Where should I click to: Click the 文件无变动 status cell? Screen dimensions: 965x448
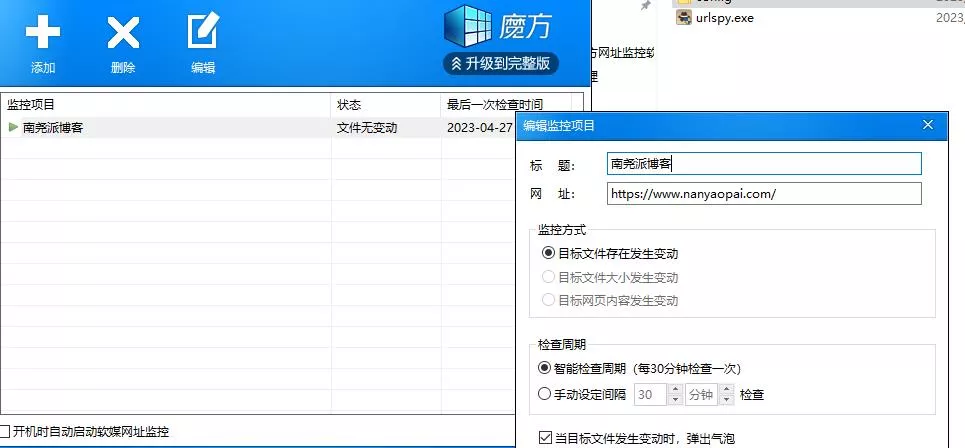367,128
